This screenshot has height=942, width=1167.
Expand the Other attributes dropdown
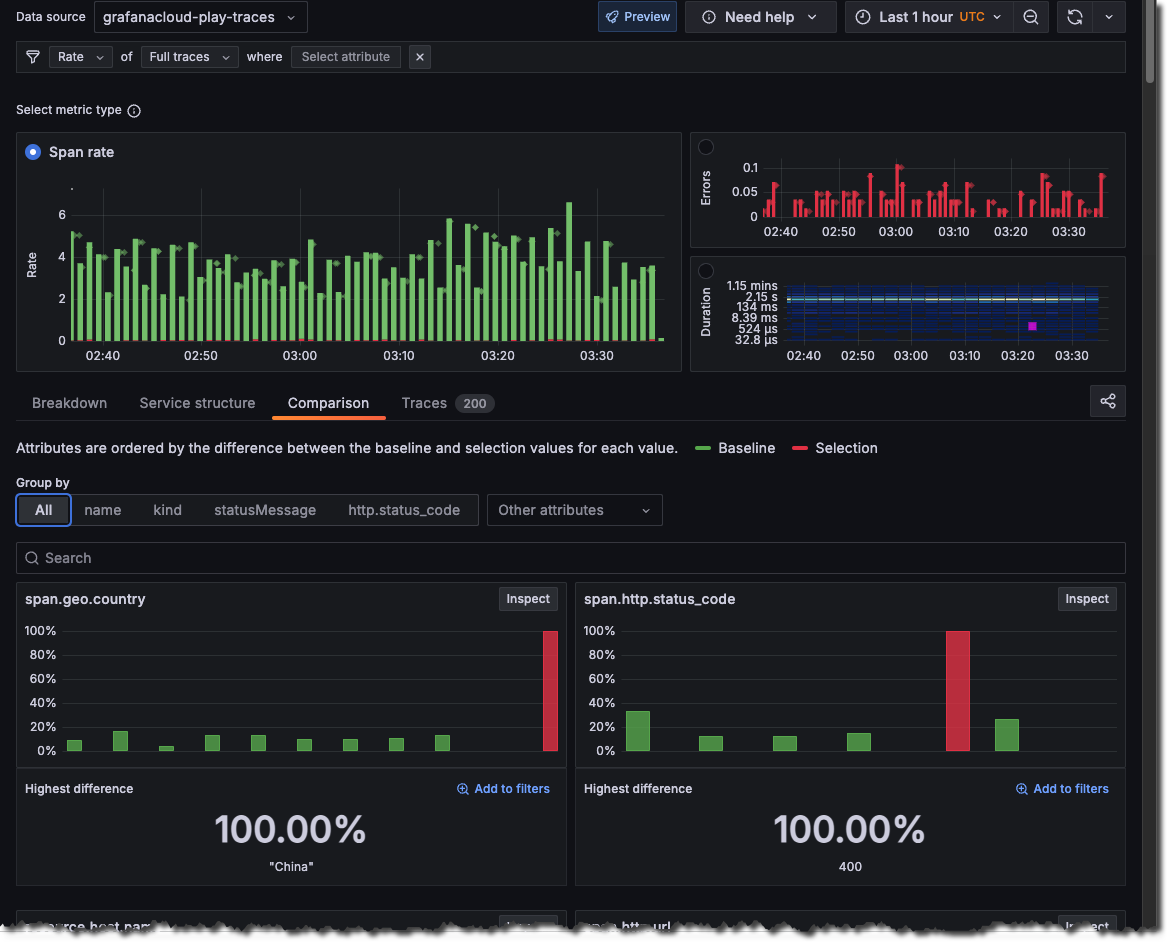click(x=574, y=510)
